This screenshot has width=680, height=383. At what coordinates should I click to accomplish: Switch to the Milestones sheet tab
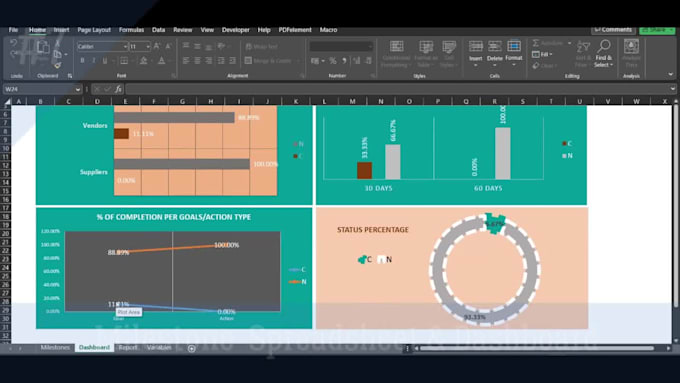[55, 347]
